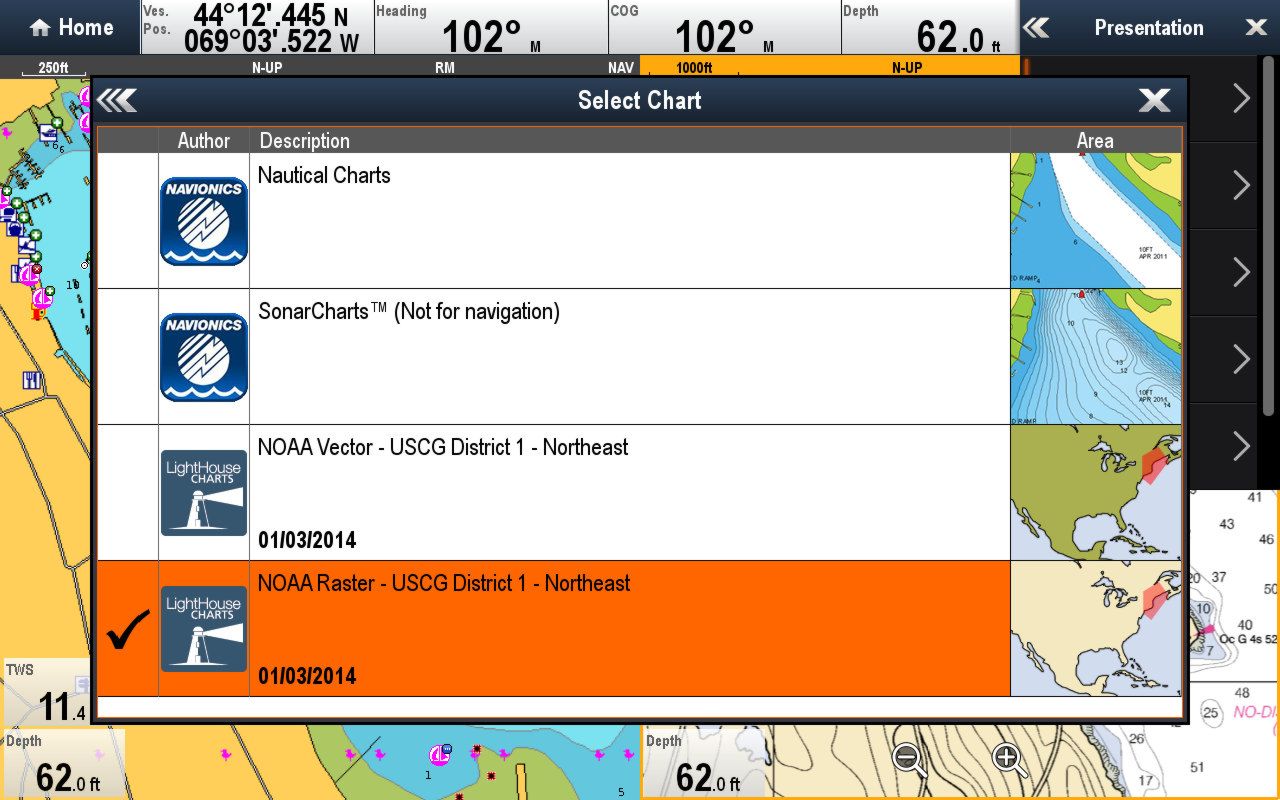Tap the top bar Depth 62.0 ft box

(929, 27)
